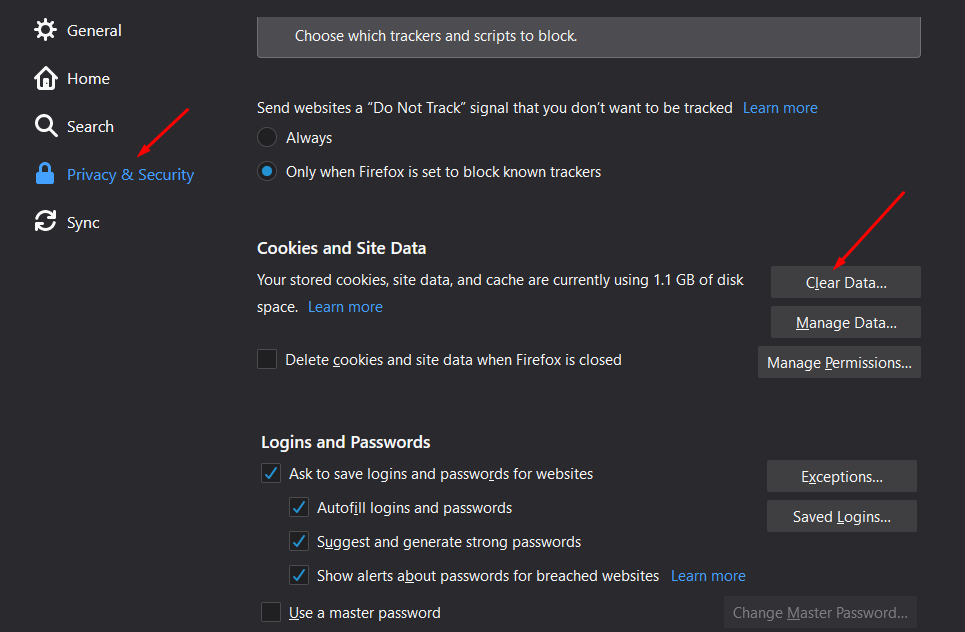Click the Privacy & Security lock icon
The height and width of the screenshot is (632, 965).
(45, 174)
